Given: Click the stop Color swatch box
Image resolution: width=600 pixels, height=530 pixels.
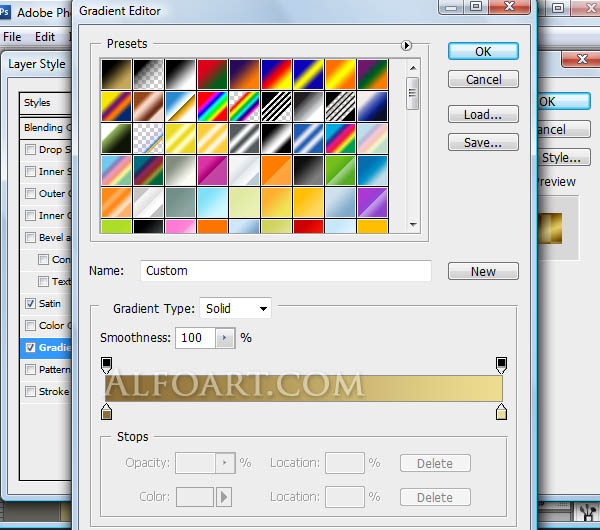Looking at the screenshot, I should pyautogui.click(x=195, y=497).
